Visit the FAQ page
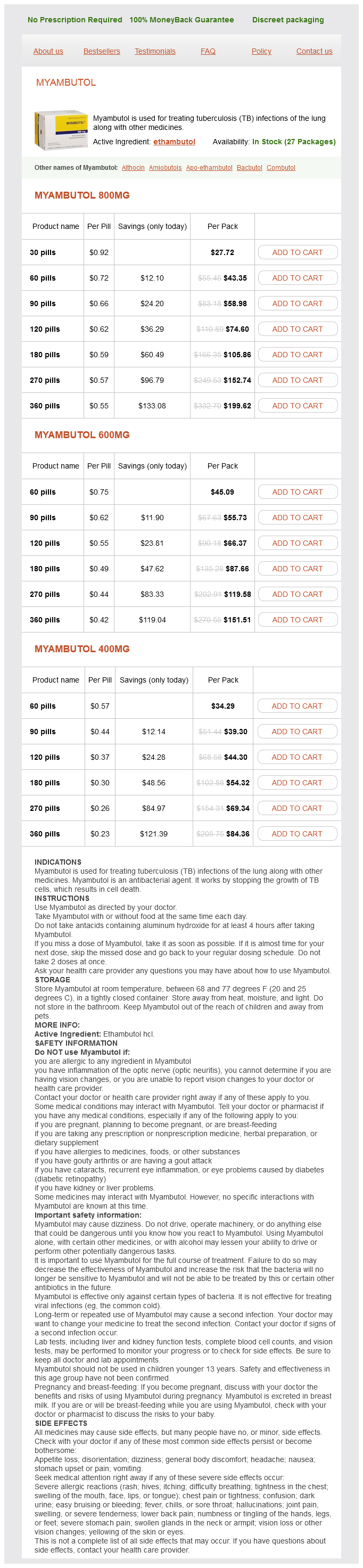363x1568 pixels. click(208, 51)
